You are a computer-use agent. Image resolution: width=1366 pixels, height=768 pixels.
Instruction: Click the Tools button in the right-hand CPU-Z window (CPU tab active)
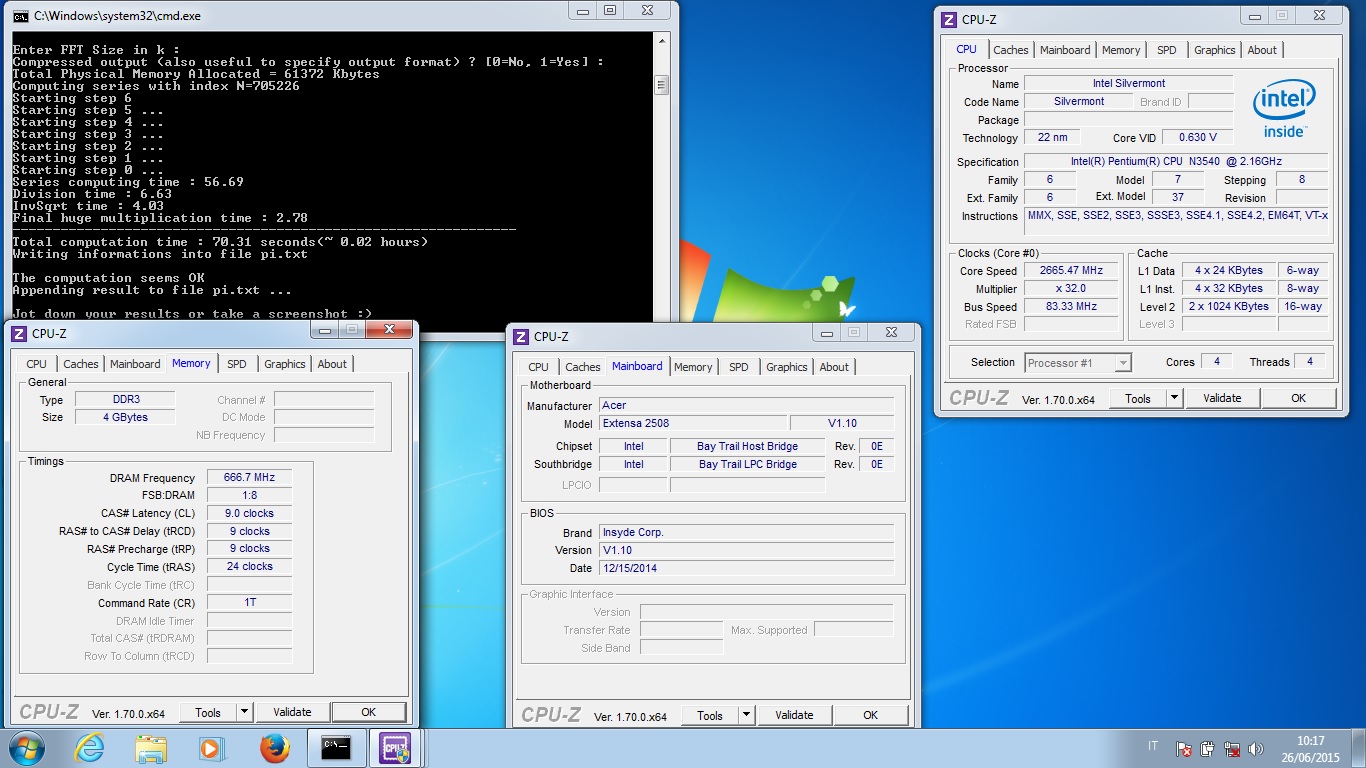(x=1138, y=398)
